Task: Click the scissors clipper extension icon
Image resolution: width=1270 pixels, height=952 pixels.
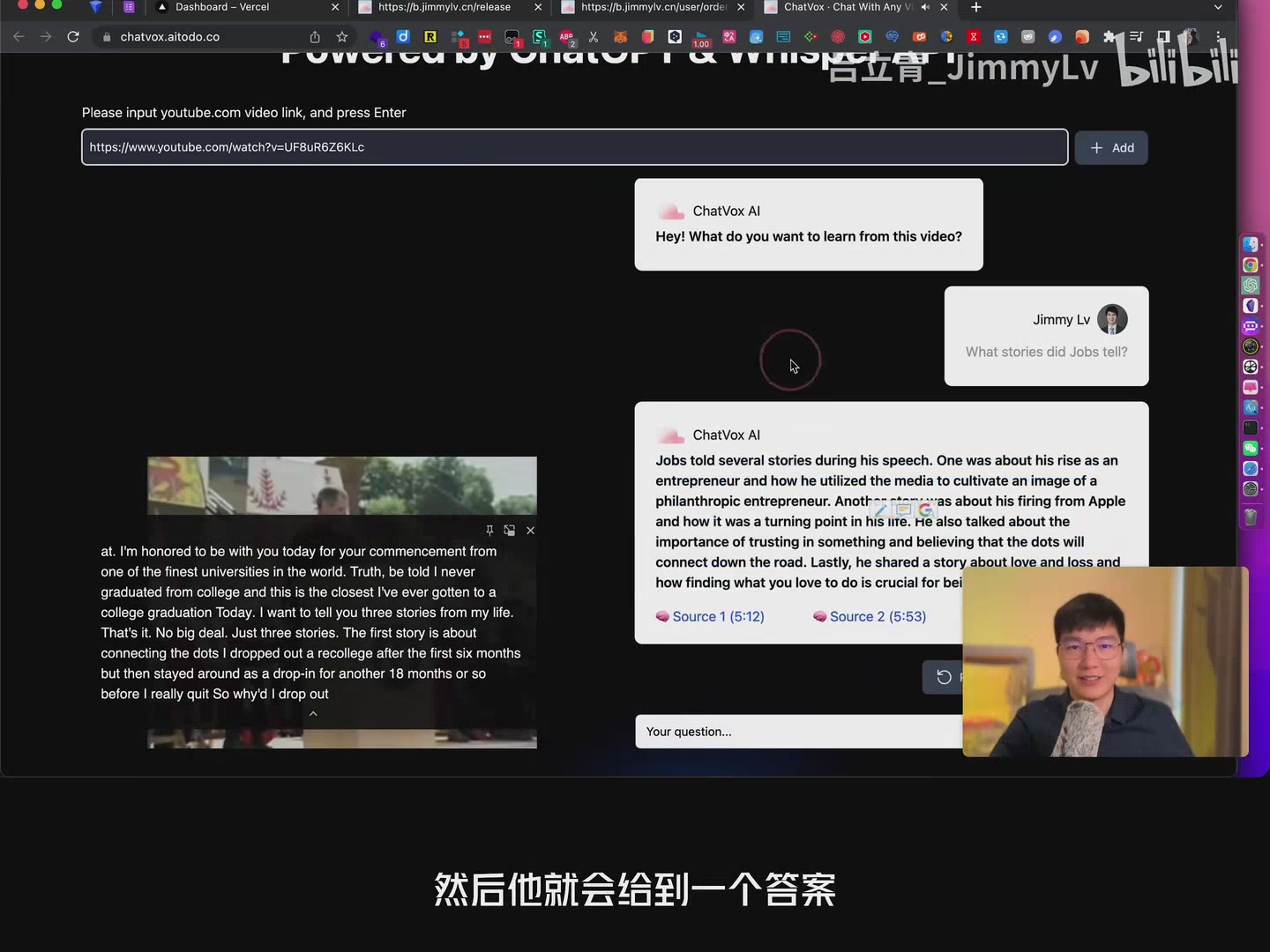Action: point(594,37)
